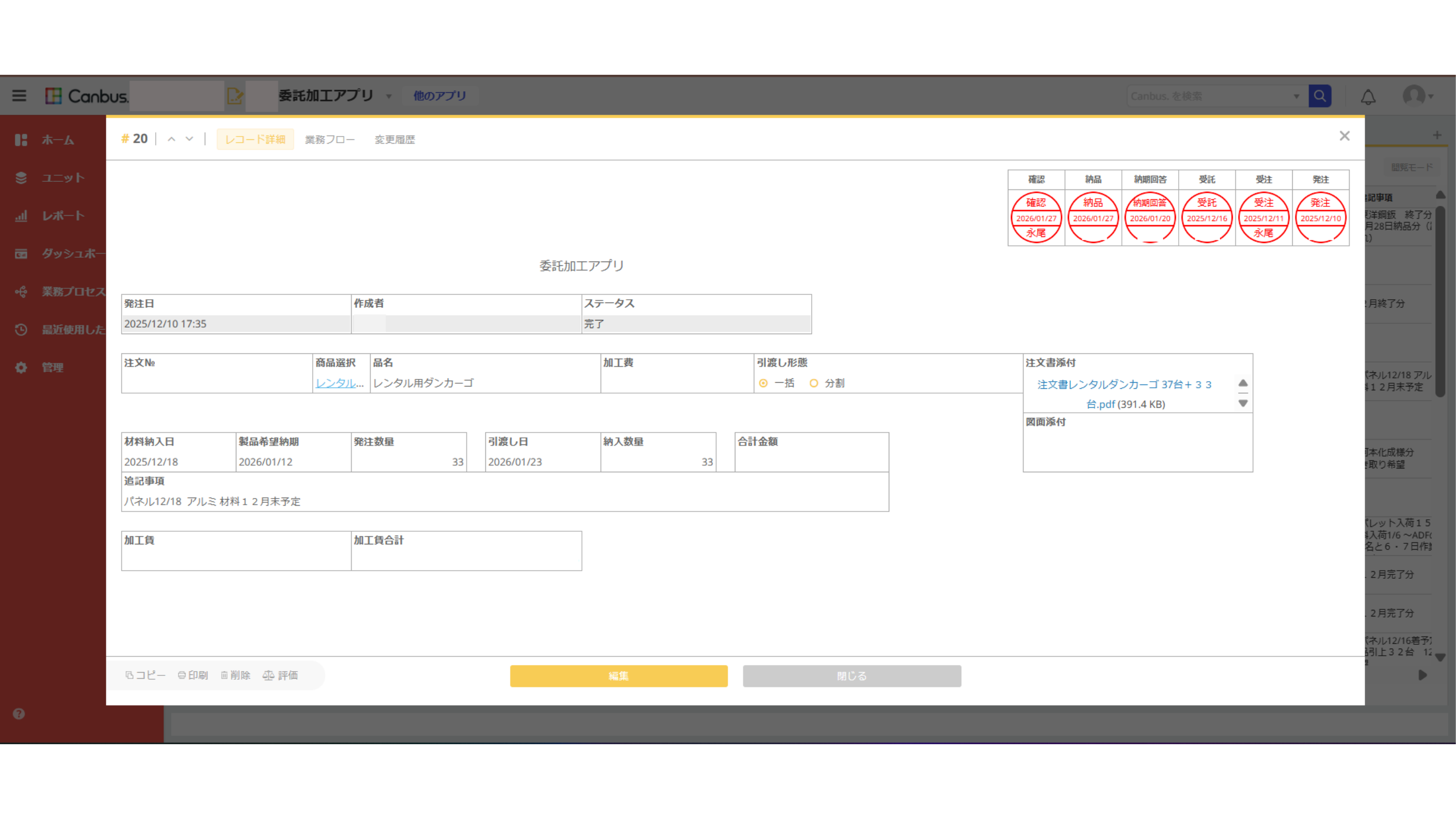This screenshot has height=819, width=1456.
Task: Click the コピー copy icon
Action: [x=129, y=675]
